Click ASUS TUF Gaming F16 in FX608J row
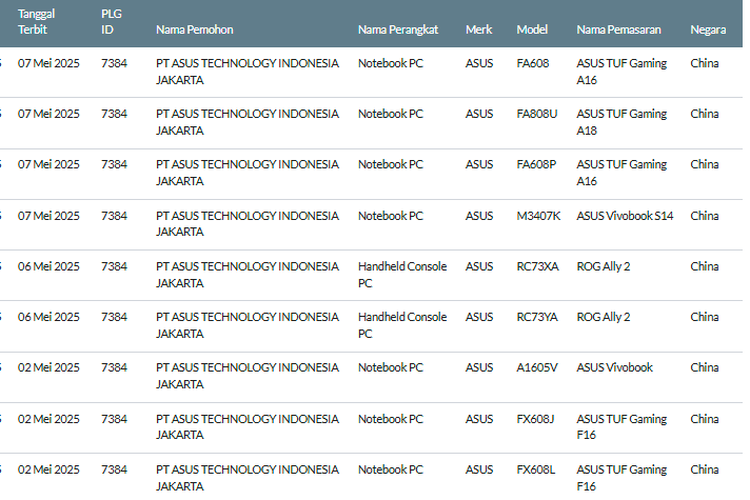 point(621,427)
